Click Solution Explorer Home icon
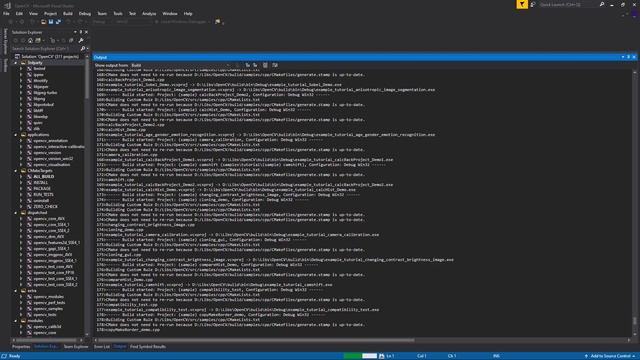640x360 pixels. pos(30,40)
